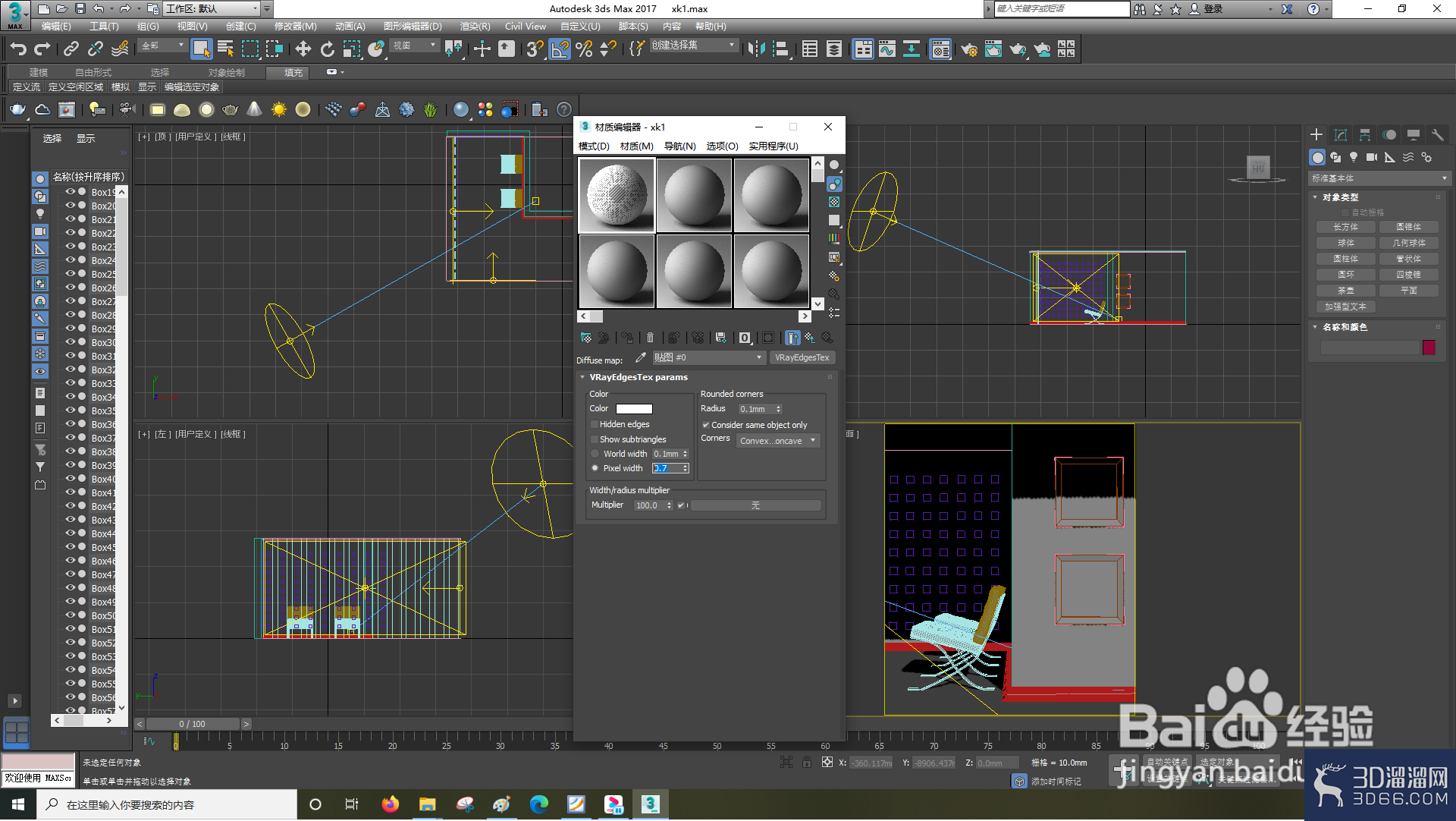Open the Align tool
This screenshot has width=1456, height=821.
(x=780, y=49)
